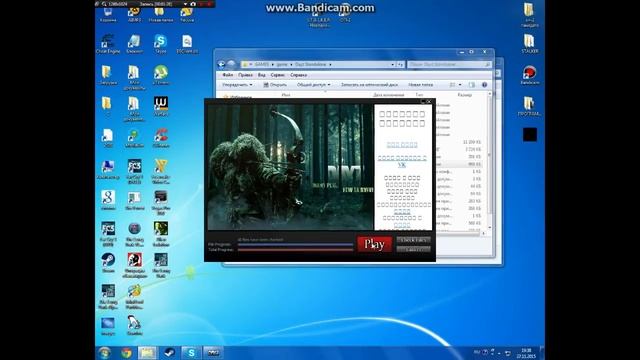The image size is (640, 360).
Task: Click the blue help icon in Explorer toolbar
Action: pos(484,85)
